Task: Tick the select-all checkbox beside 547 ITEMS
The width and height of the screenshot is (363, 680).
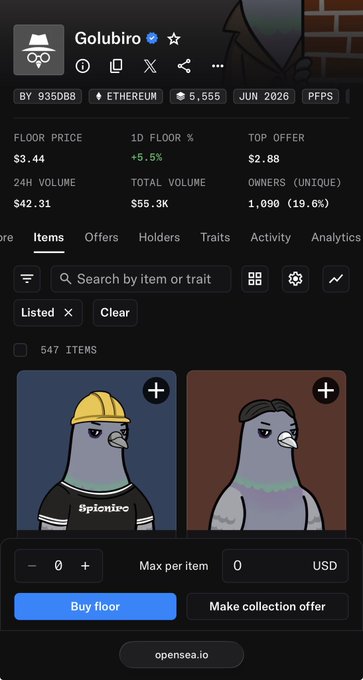Action: (20, 350)
